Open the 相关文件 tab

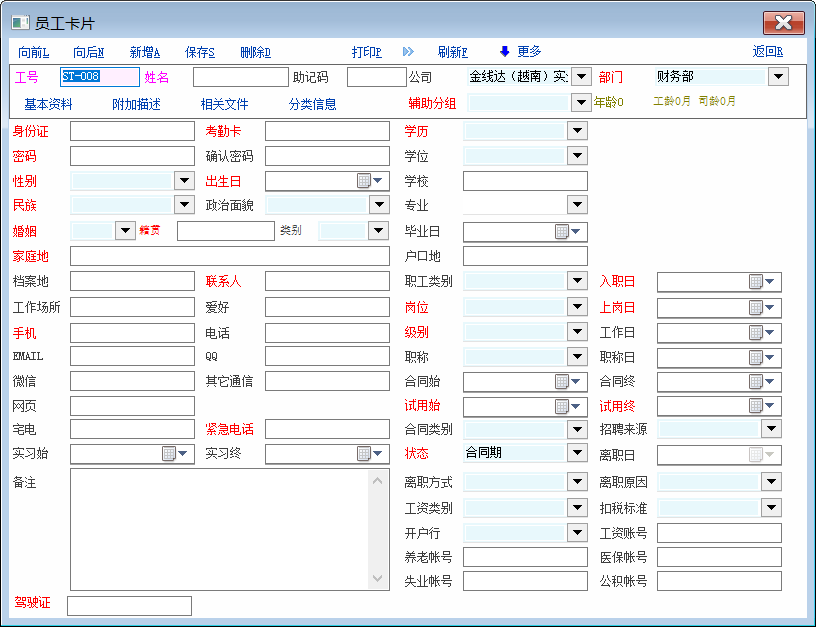click(224, 104)
